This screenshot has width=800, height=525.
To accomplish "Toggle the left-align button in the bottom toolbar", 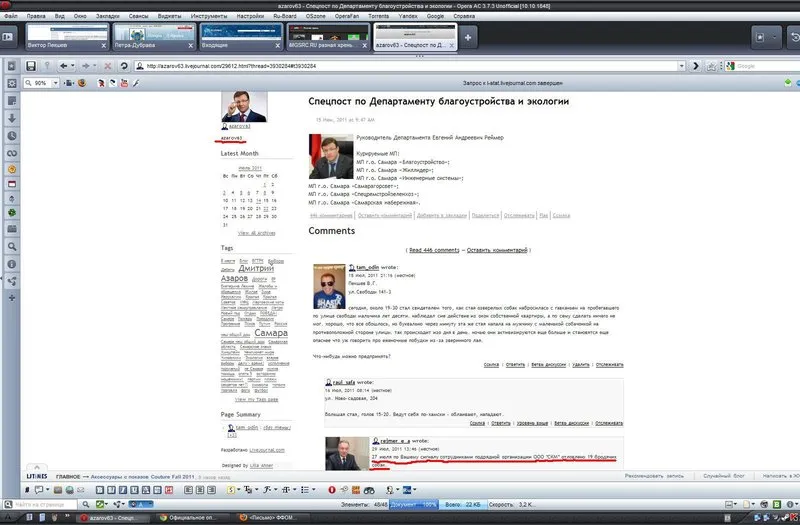I will (188, 490).
